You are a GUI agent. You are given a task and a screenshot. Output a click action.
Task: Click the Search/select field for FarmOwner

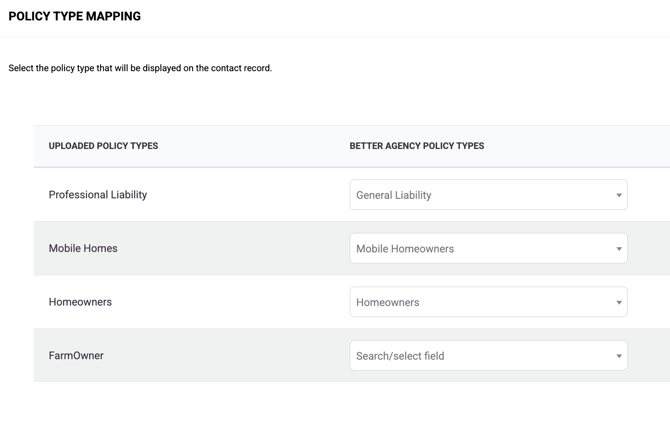(488, 355)
